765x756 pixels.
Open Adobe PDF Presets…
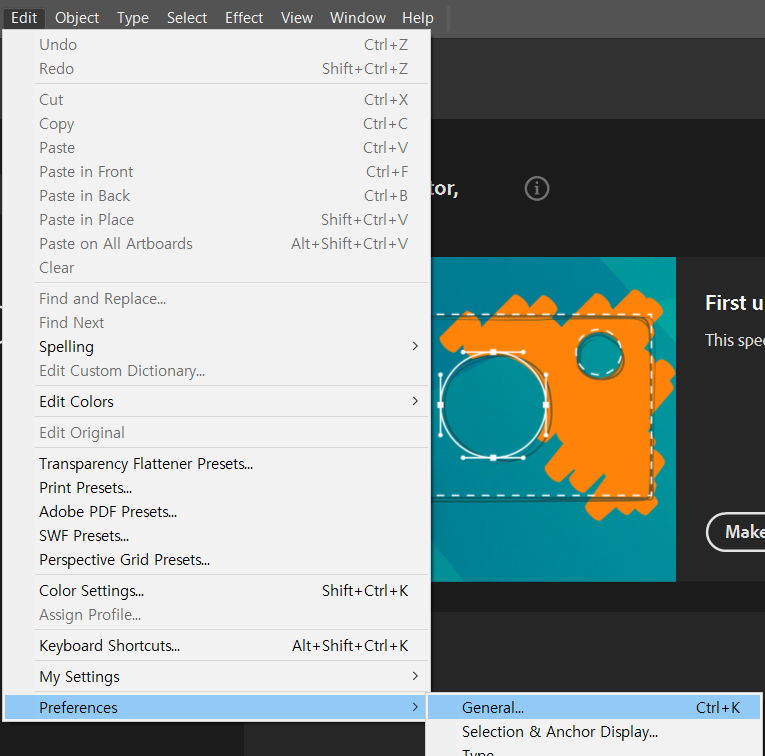[x=217, y=512]
